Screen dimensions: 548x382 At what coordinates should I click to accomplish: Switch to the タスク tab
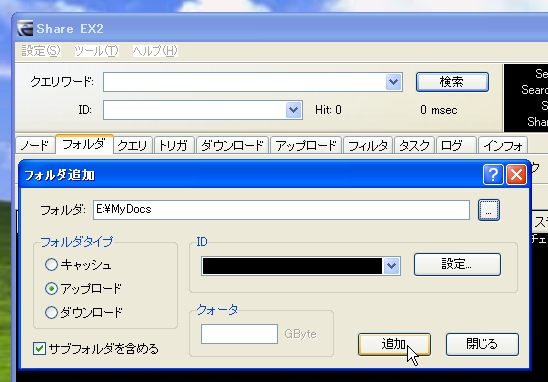(x=414, y=145)
